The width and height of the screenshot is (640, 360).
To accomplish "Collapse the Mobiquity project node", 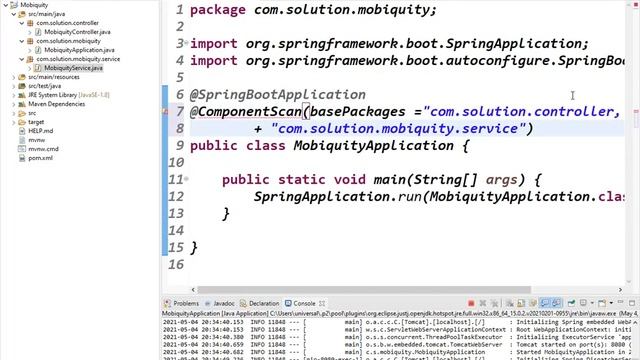I will click(5, 5).
